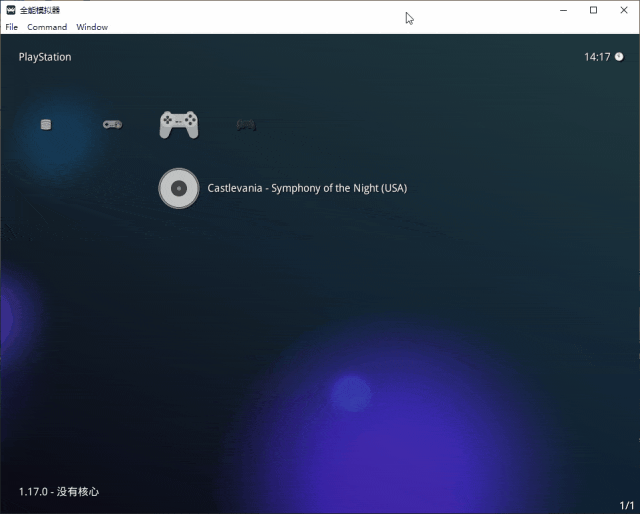The height and width of the screenshot is (514, 640).
Task: Maximize the emulator window
Action: point(593,10)
